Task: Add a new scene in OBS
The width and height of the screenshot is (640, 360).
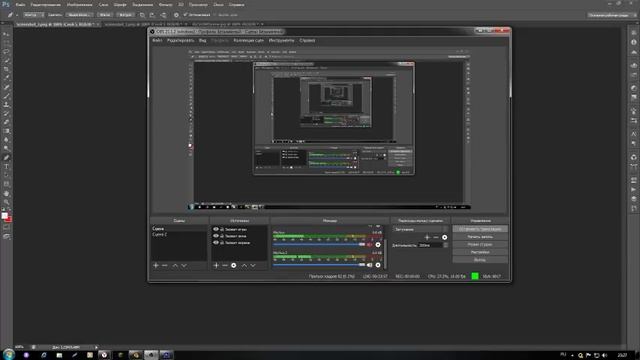Action: (156, 266)
